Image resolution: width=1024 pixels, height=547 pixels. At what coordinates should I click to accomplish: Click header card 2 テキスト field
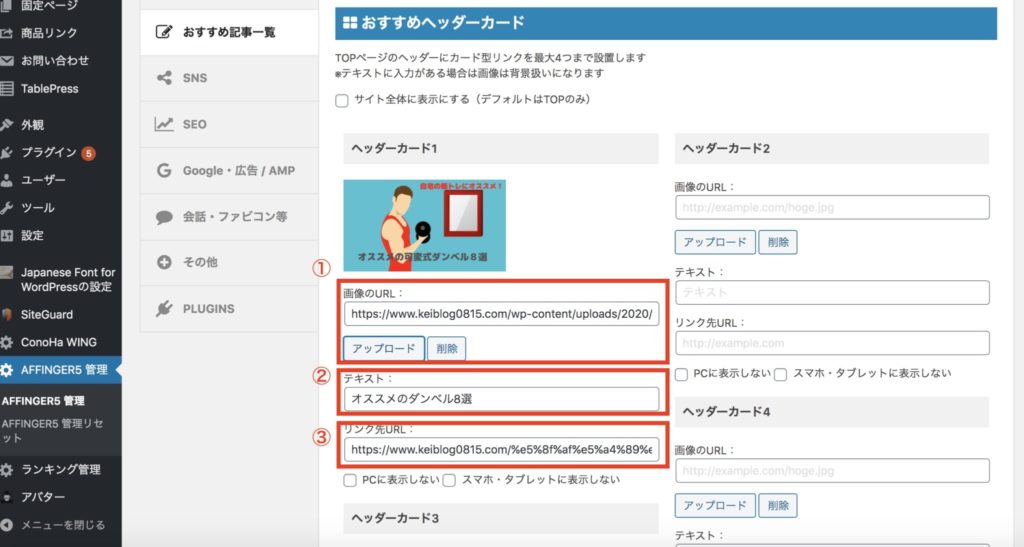(833, 292)
